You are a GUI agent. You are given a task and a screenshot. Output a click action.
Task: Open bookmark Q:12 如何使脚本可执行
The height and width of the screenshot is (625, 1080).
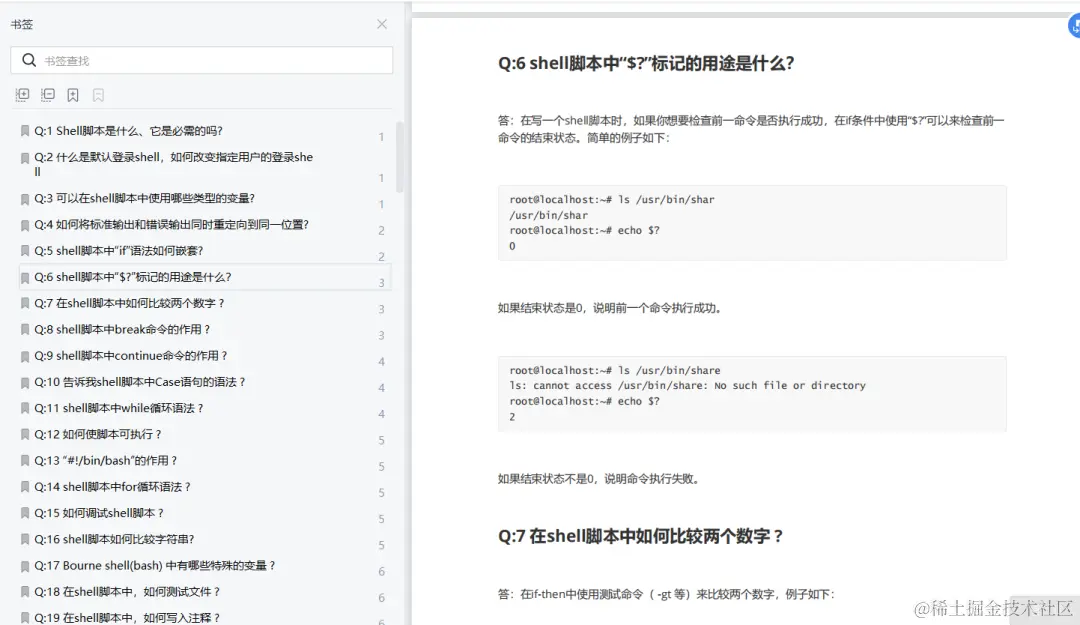pos(98,434)
